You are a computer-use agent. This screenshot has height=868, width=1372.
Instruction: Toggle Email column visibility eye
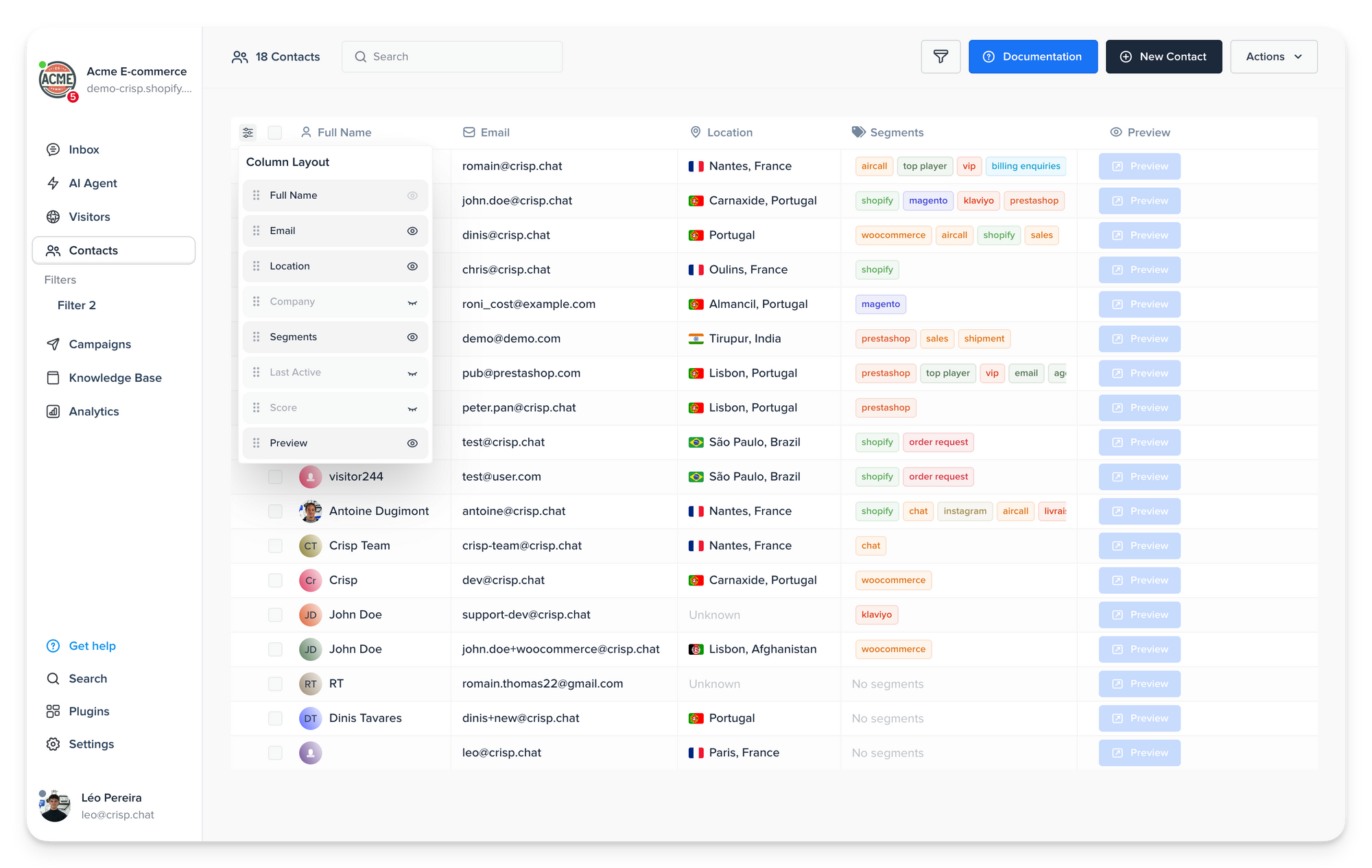pos(412,231)
